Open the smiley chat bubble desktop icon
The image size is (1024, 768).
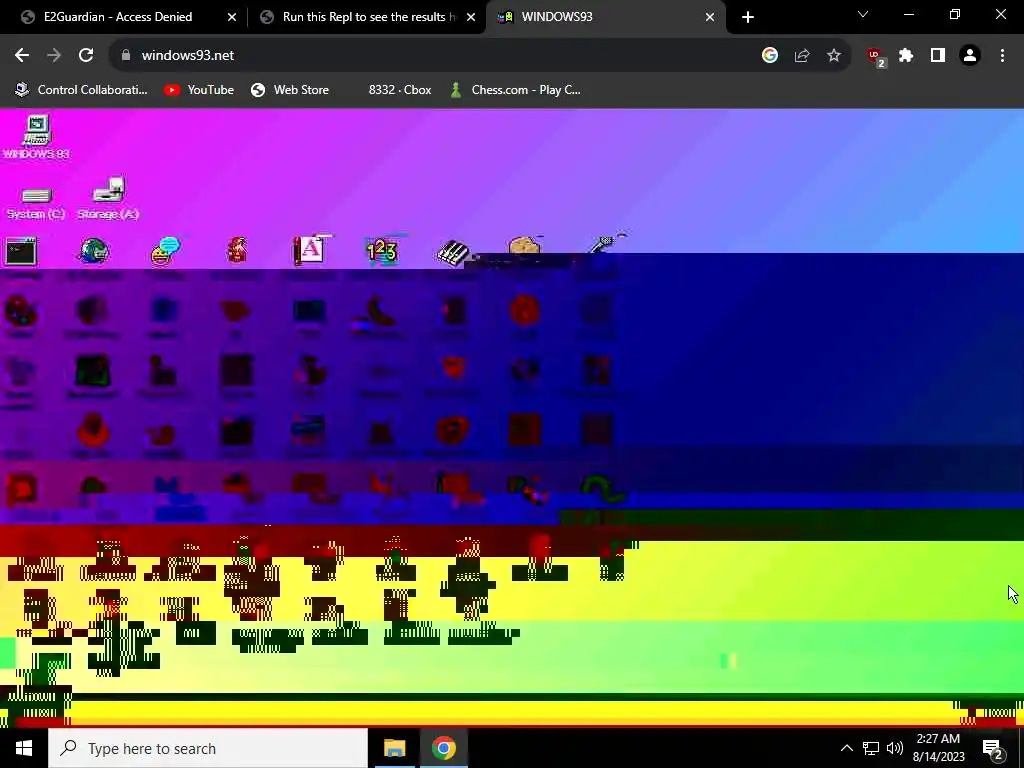point(166,251)
